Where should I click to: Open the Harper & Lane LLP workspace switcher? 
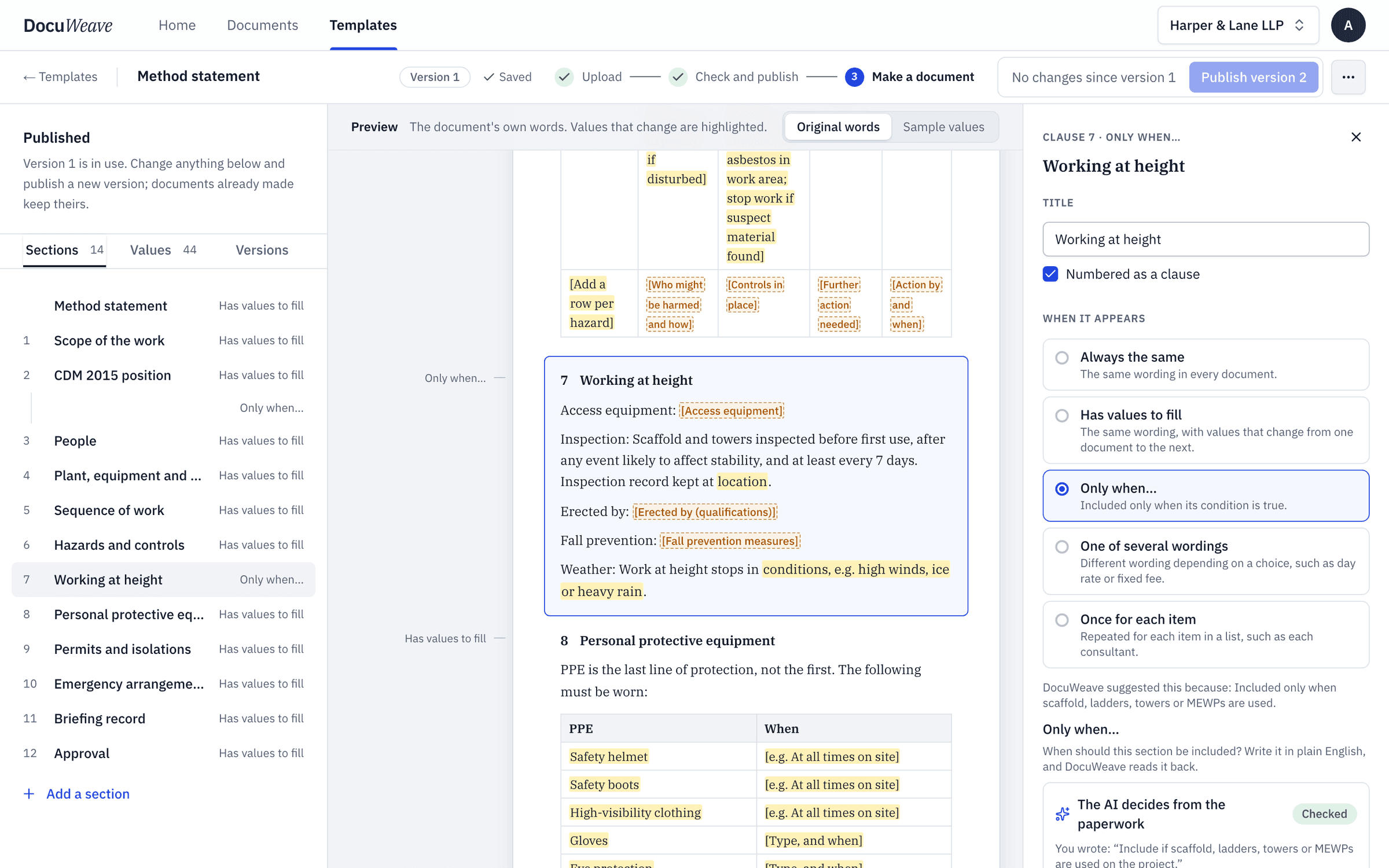point(1238,25)
